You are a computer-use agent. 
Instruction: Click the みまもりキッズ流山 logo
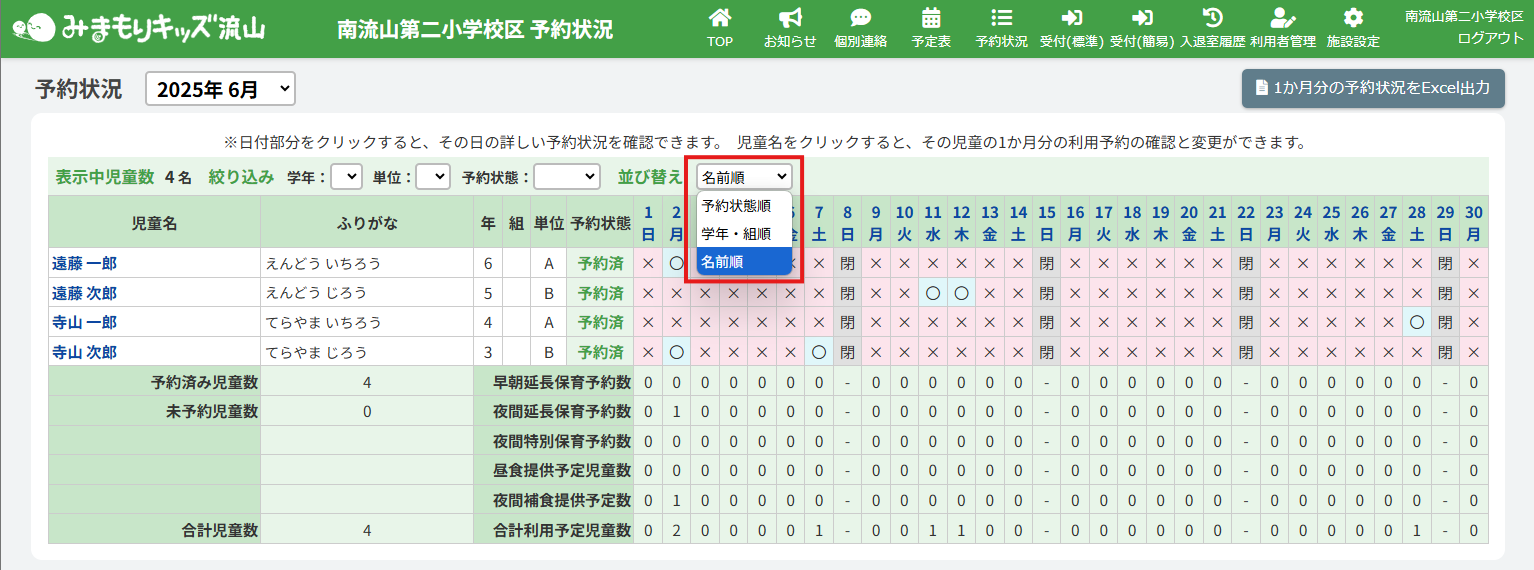139,28
